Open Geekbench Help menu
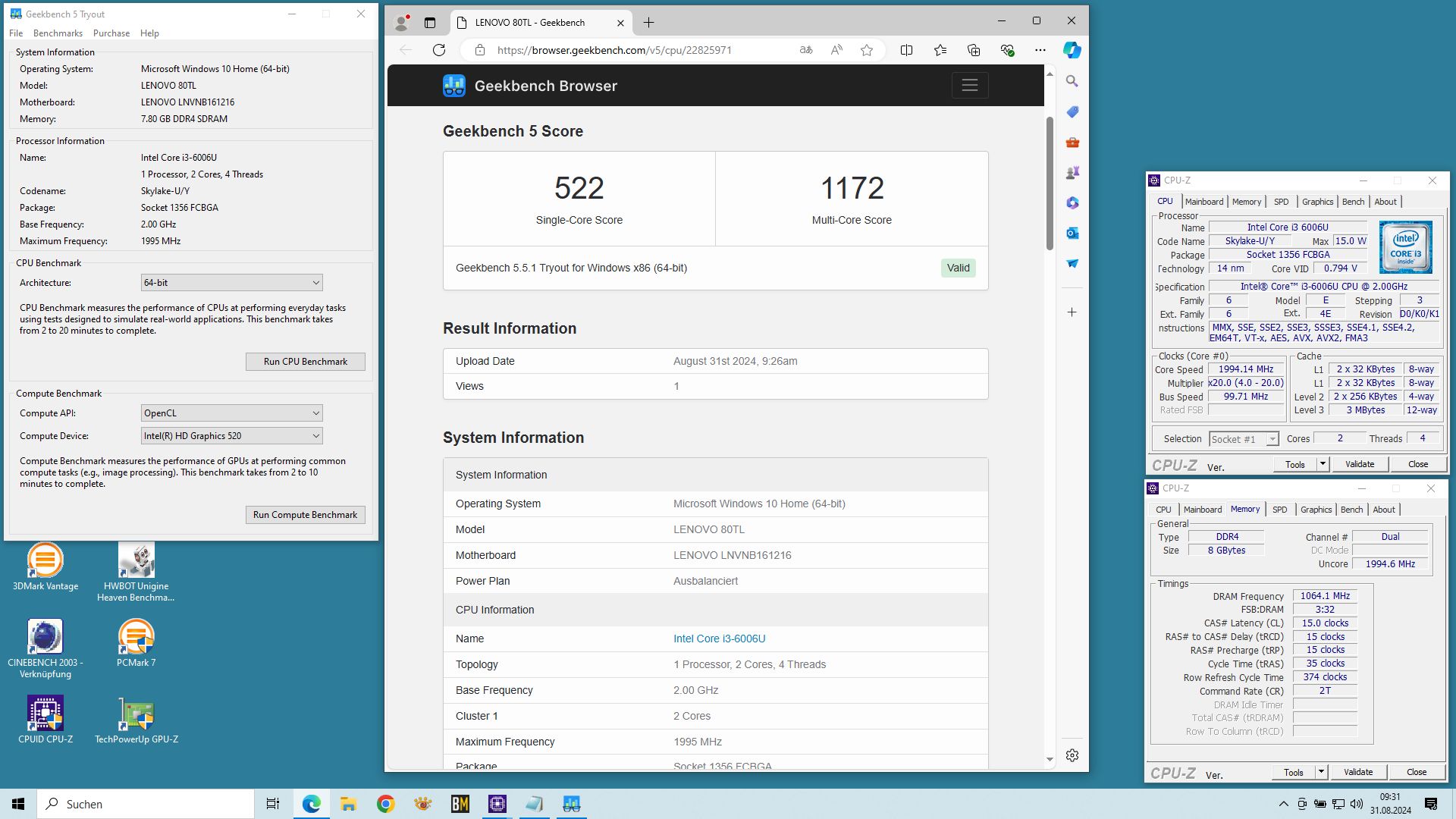Image resolution: width=1456 pixels, height=819 pixels. point(149,33)
